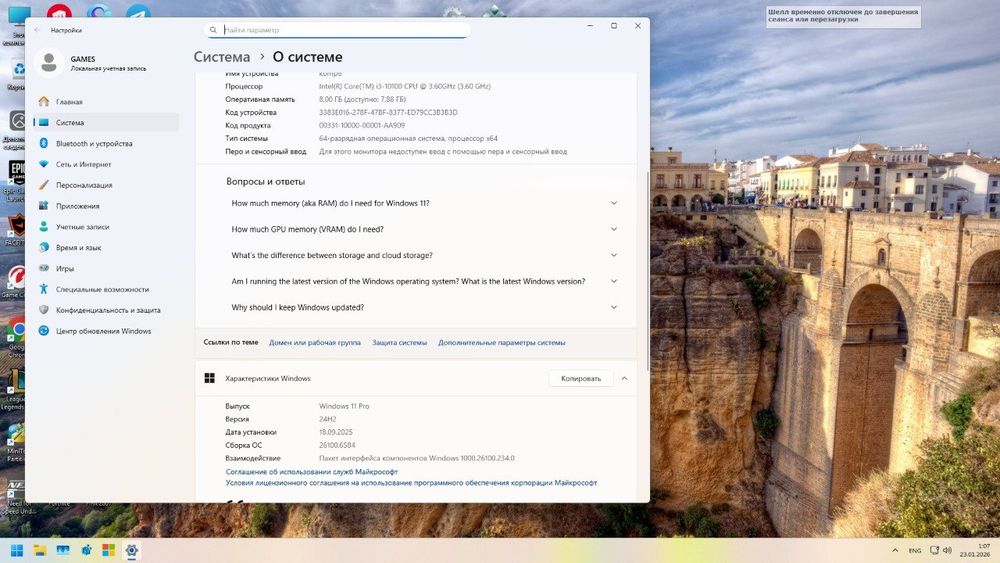The height and width of the screenshot is (563, 1000).
Task: Open Время и язык settings
Action: pyautogui.click(x=106, y=247)
